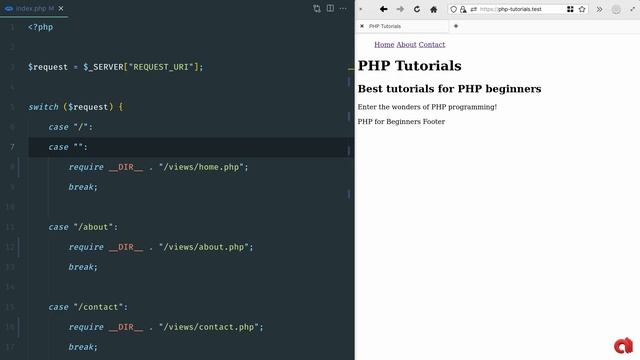
Task: Click "Best tutorials for PHP beginners" subheading
Action: (449, 89)
